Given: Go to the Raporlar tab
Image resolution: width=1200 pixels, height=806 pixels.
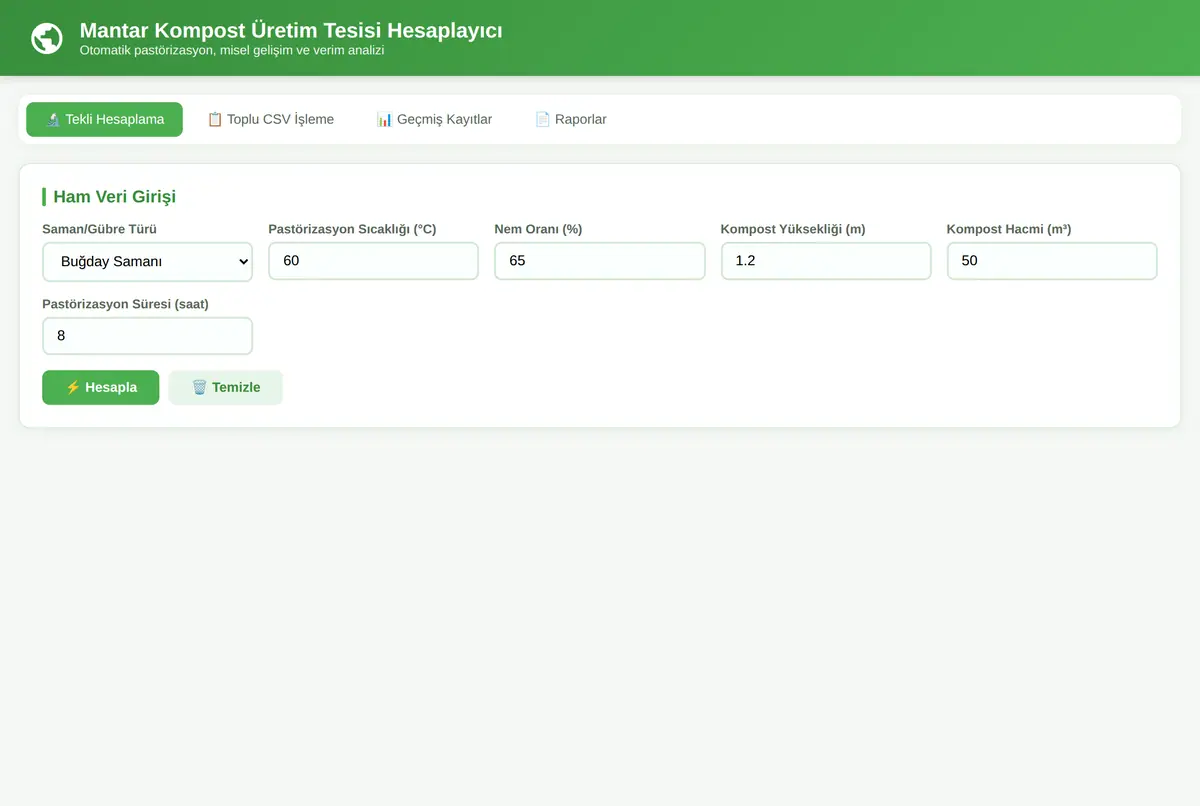Looking at the screenshot, I should 570,119.
